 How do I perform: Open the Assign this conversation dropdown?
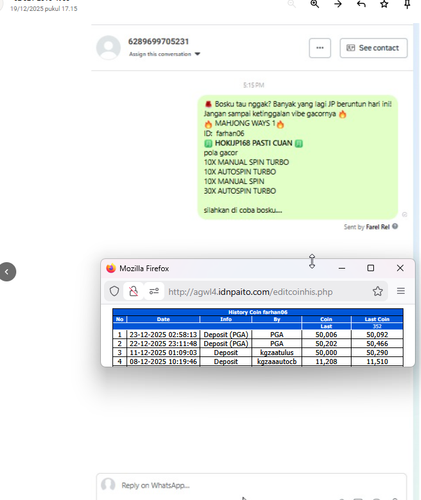click(165, 54)
